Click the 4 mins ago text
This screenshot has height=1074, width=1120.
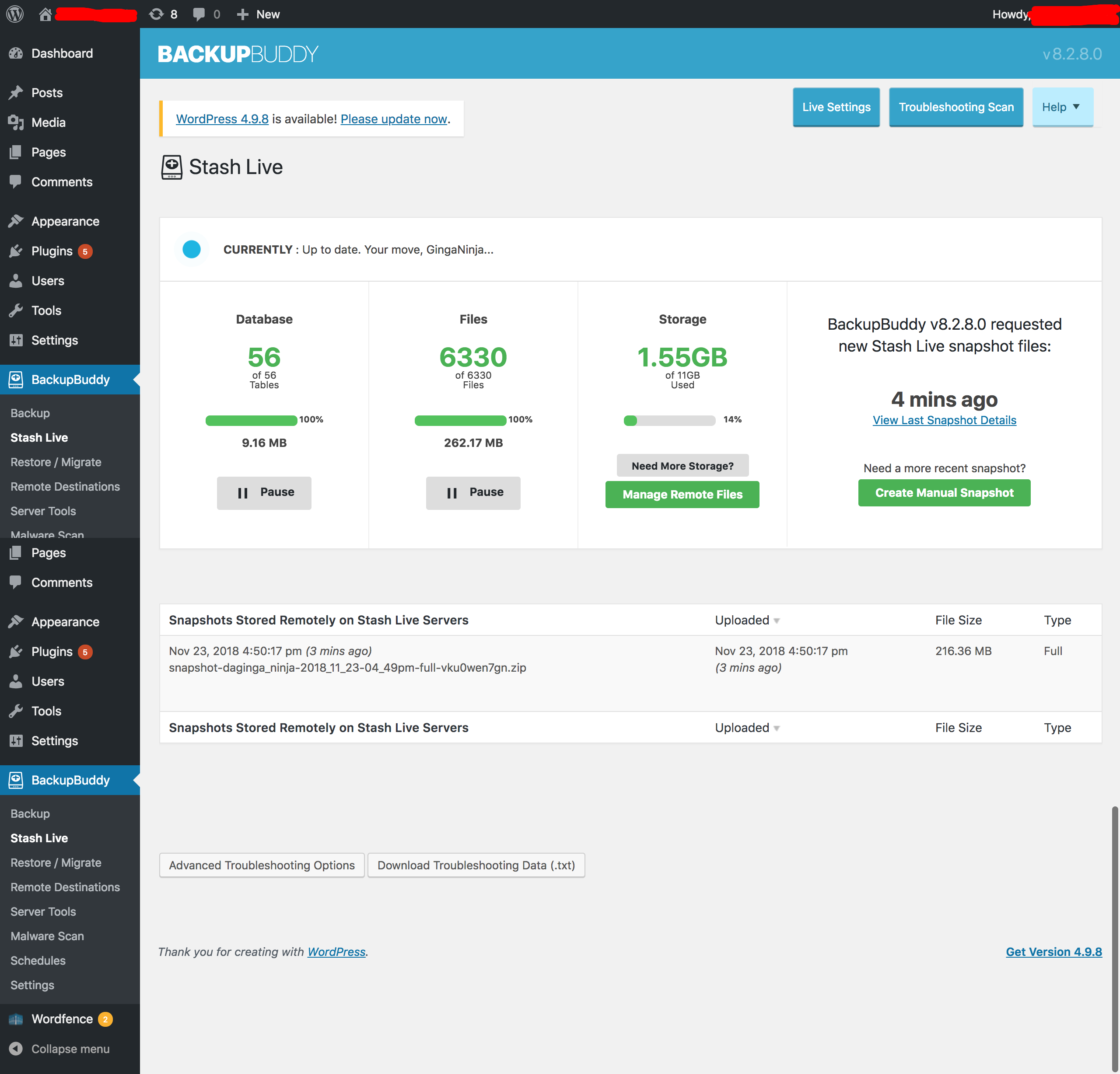point(944,399)
